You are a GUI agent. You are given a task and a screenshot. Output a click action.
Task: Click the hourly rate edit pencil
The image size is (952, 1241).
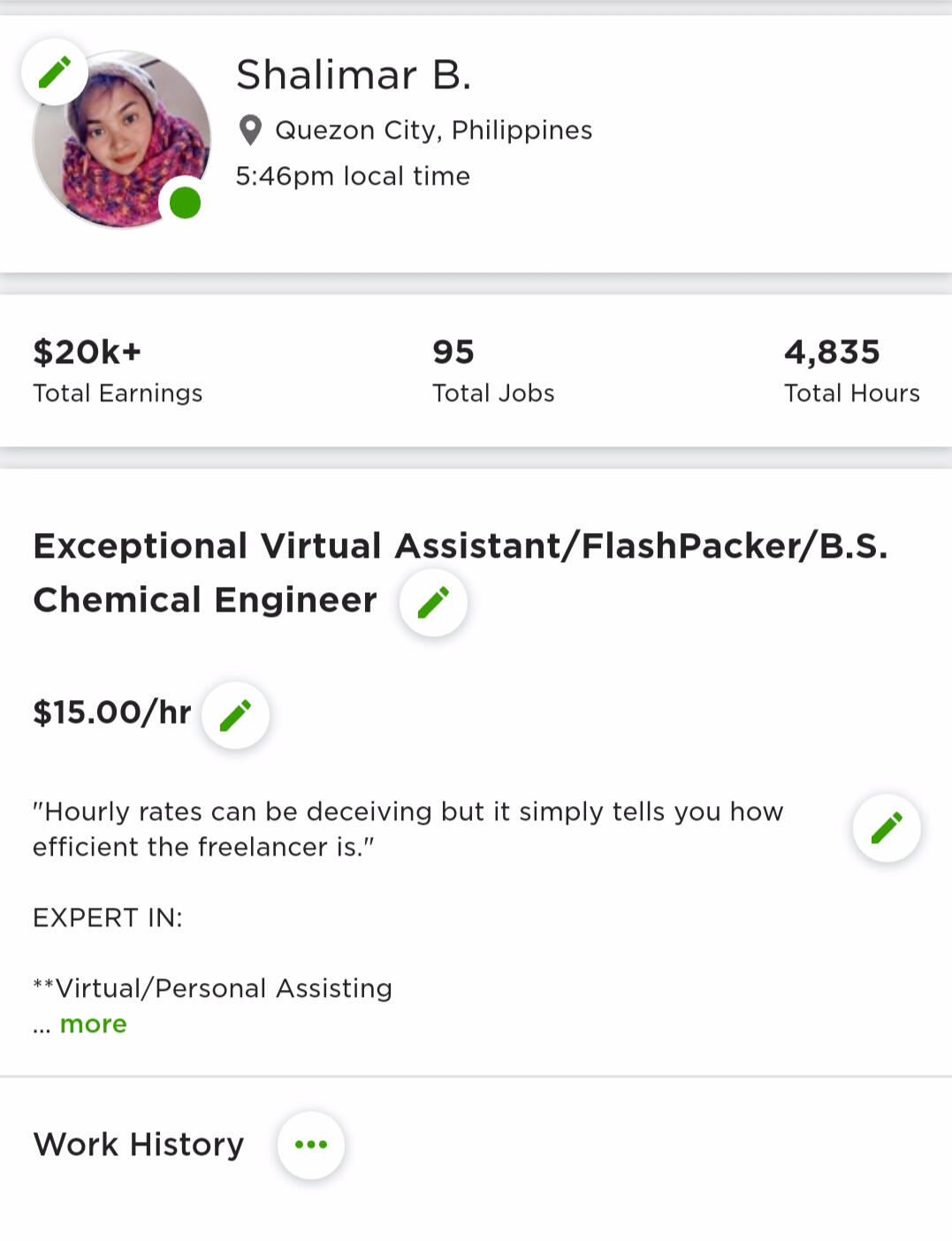236,715
